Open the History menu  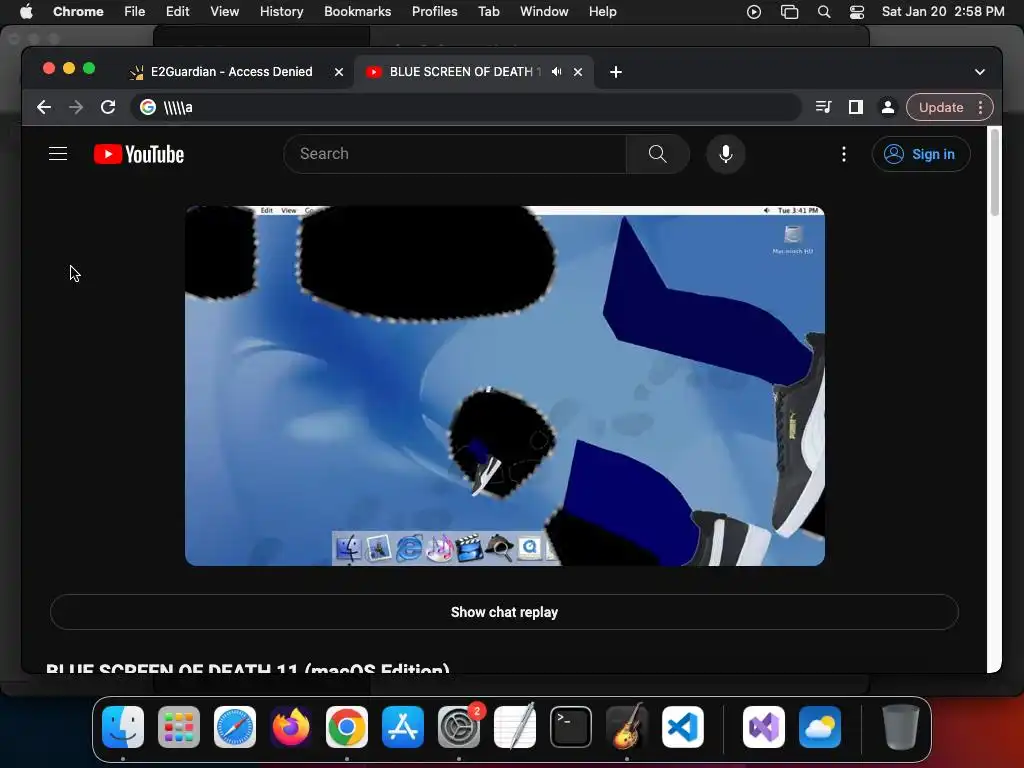click(x=281, y=12)
